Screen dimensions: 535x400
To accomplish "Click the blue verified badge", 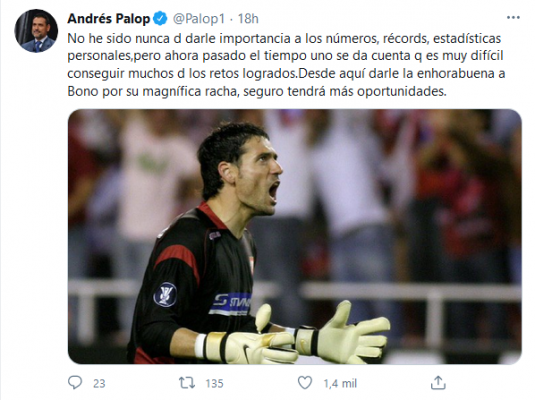I will coord(160,18).
